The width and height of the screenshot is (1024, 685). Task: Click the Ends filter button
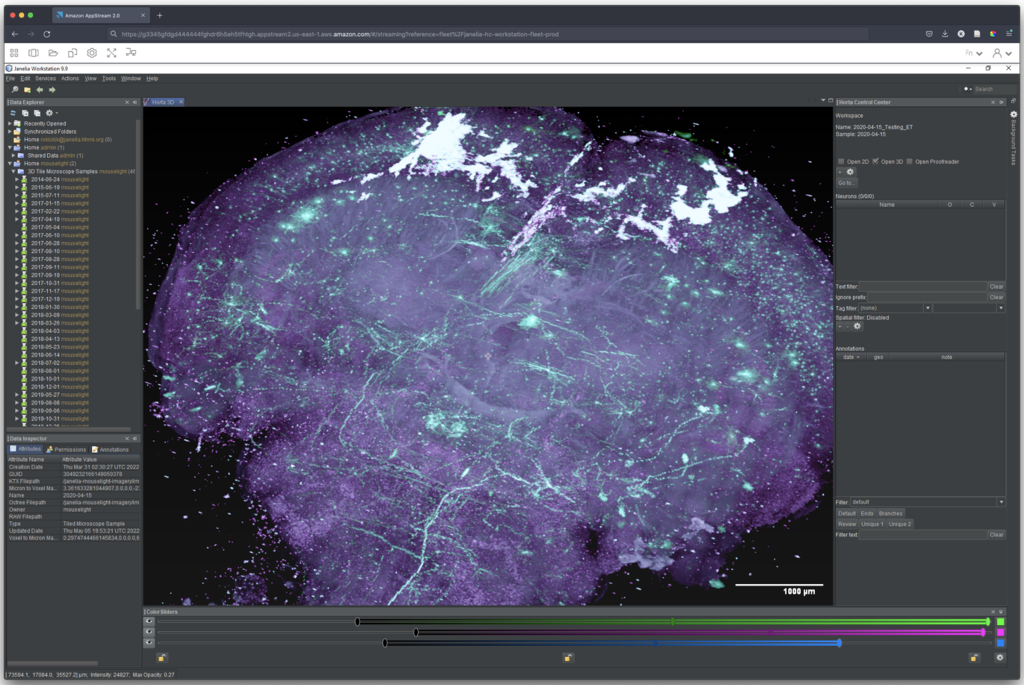click(867, 513)
